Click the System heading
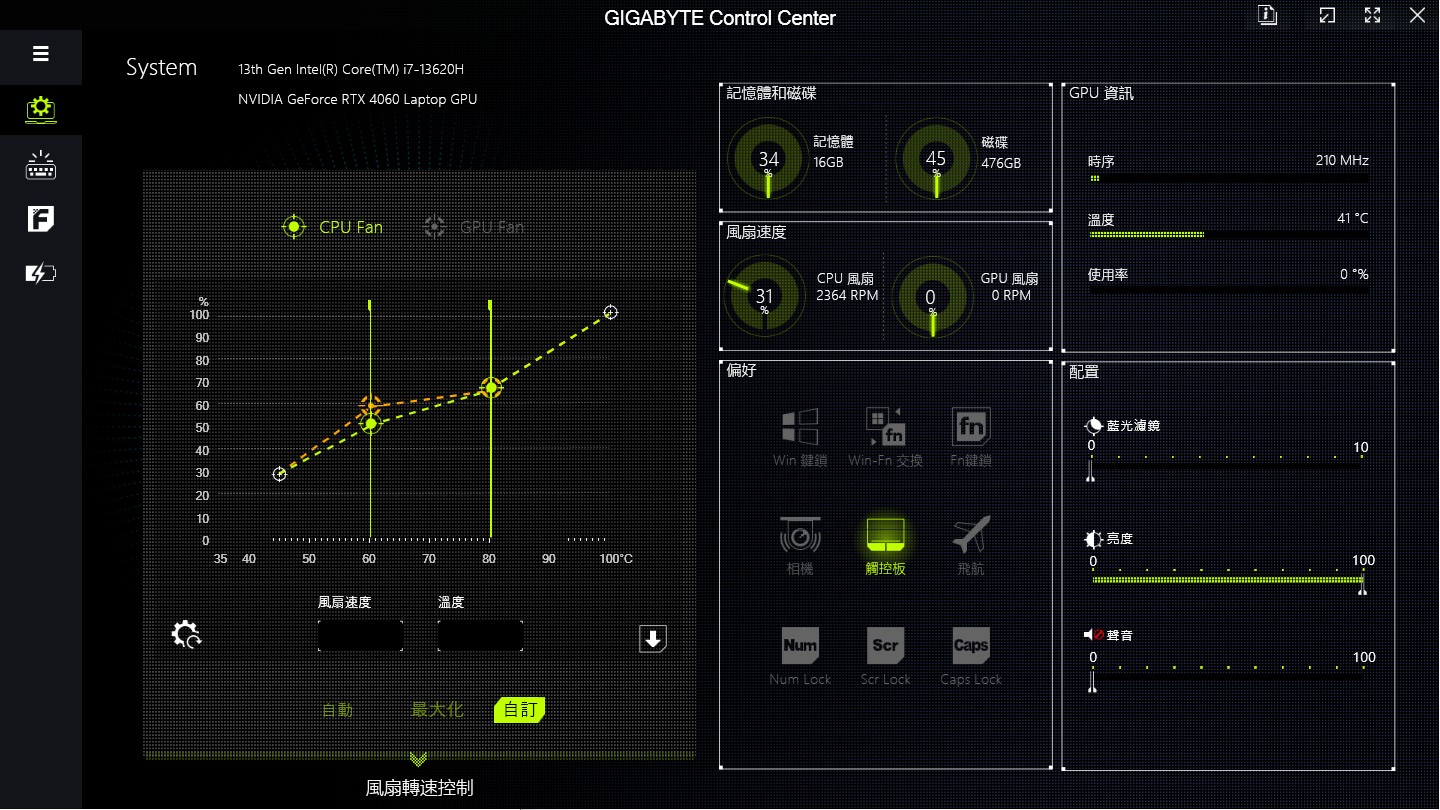 coord(161,68)
